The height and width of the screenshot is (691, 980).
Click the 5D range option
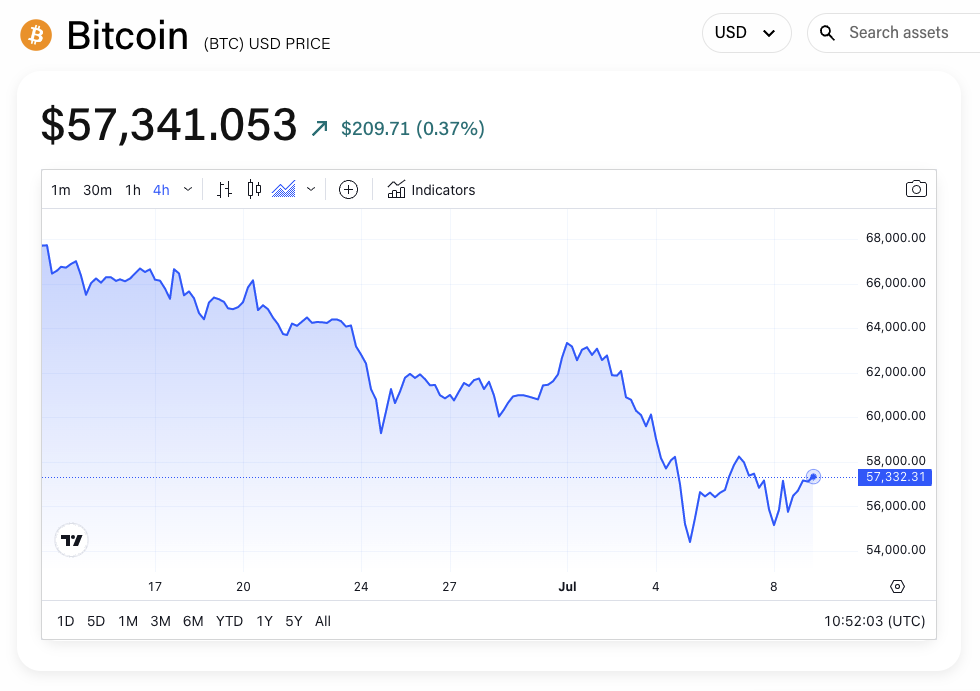95,621
